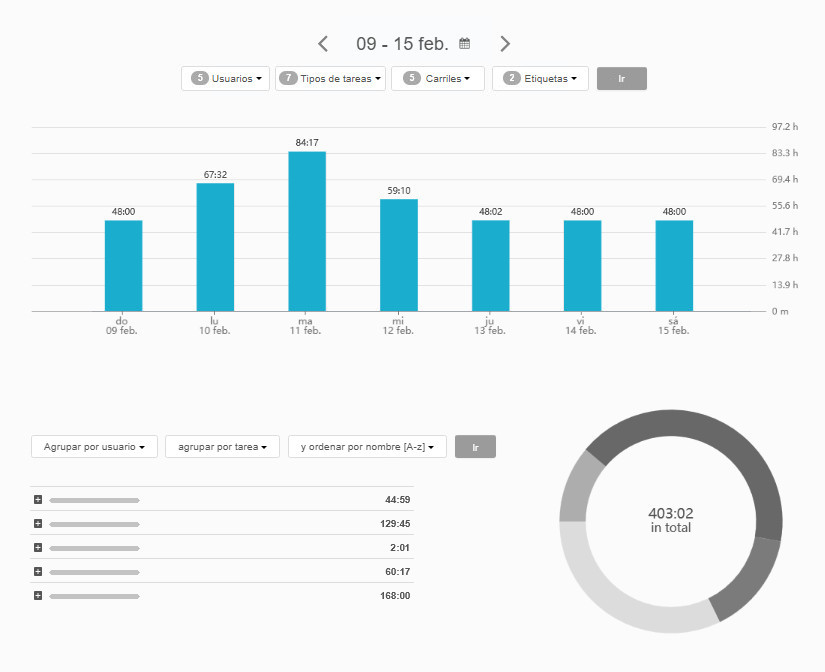Viewport: 825px width, 672px height.
Task: Expand the row showing 44:59
Action: pyautogui.click(x=38, y=500)
